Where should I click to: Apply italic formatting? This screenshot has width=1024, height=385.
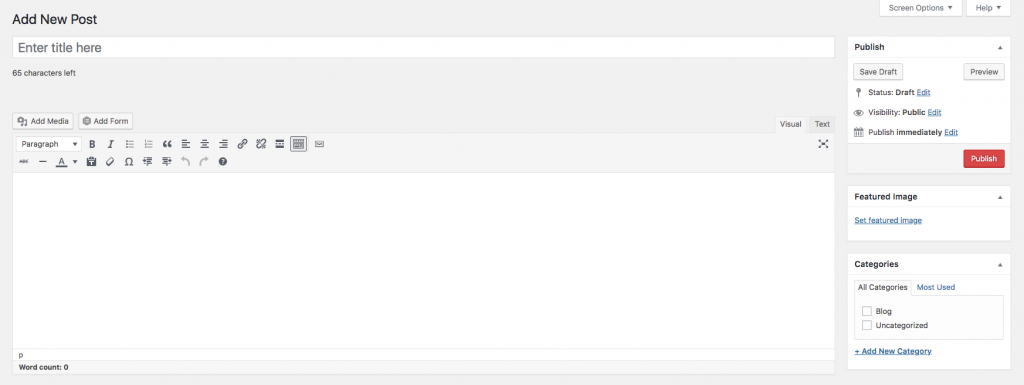click(x=110, y=144)
